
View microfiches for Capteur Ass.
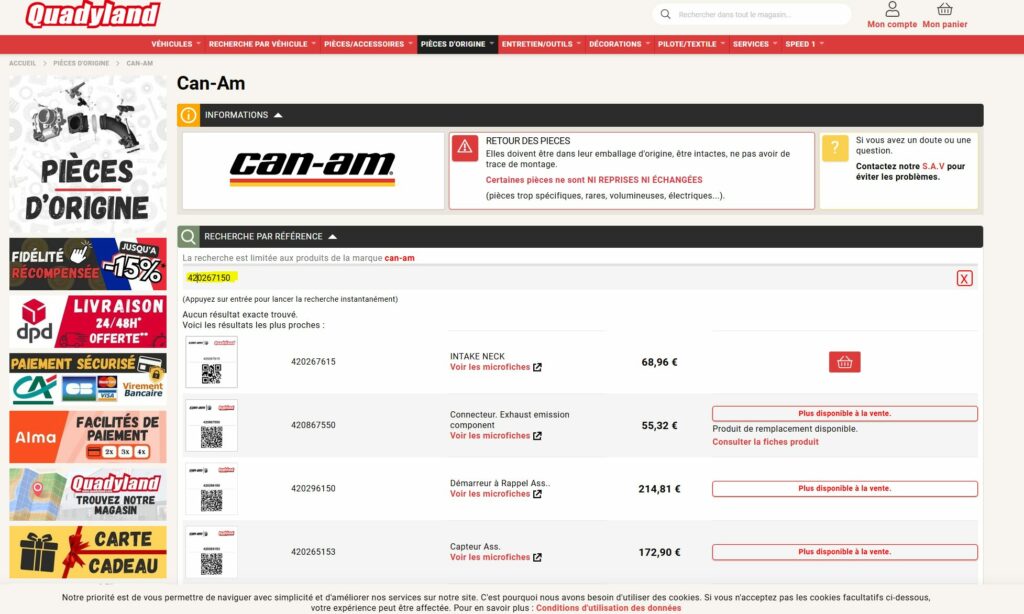(496, 557)
